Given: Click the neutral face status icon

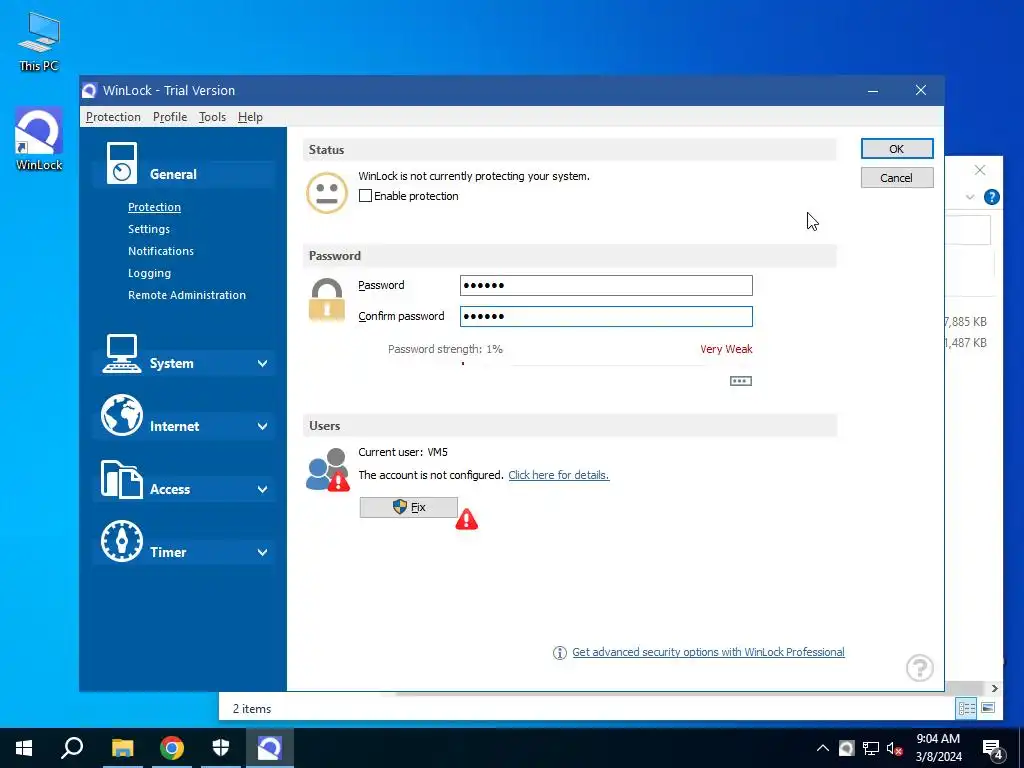Looking at the screenshot, I should pyautogui.click(x=327, y=193).
